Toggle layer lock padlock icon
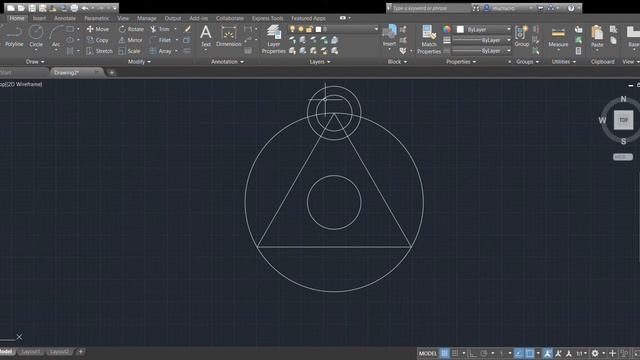The image size is (640, 360). pos(309,29)
